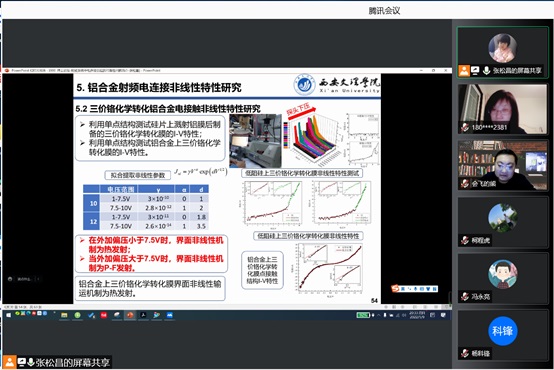Toggle muted mic icon on 冯永亮 tile
The image size is (554, 370).
[x=465, y=296]
